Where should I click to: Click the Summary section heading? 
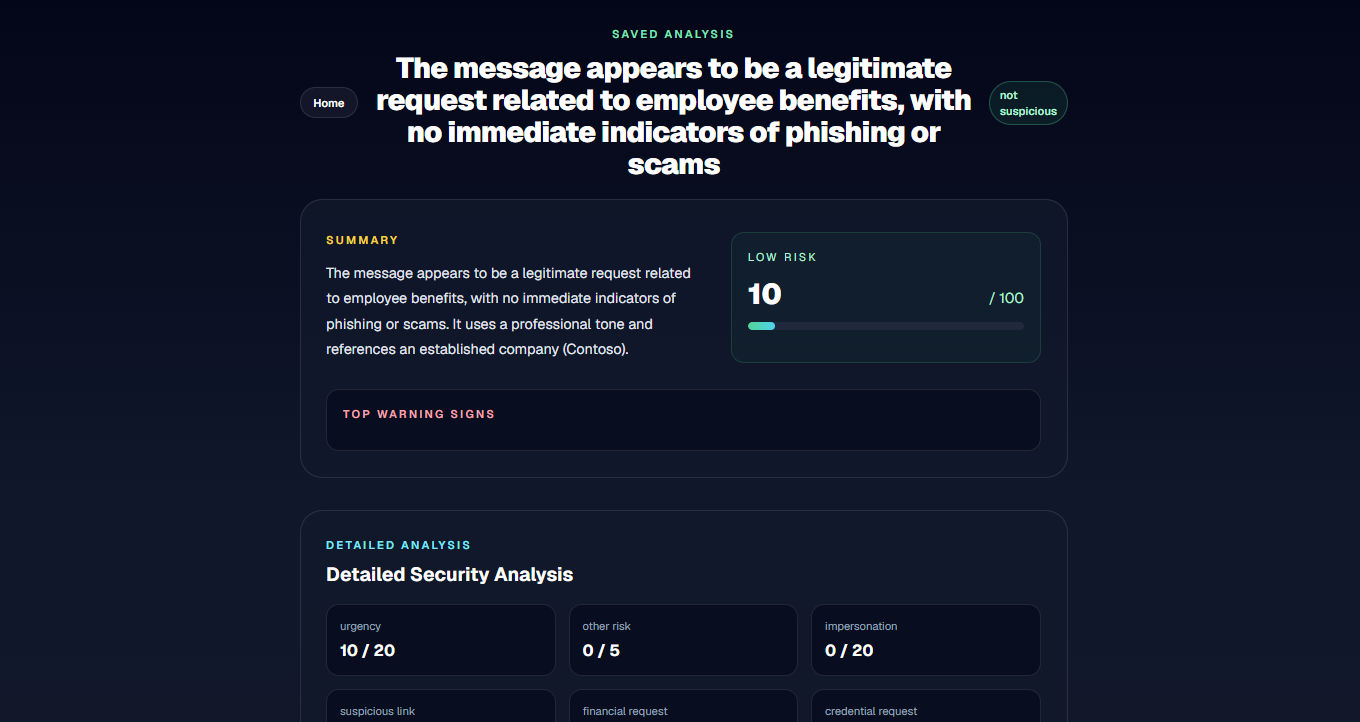point(362,240)
